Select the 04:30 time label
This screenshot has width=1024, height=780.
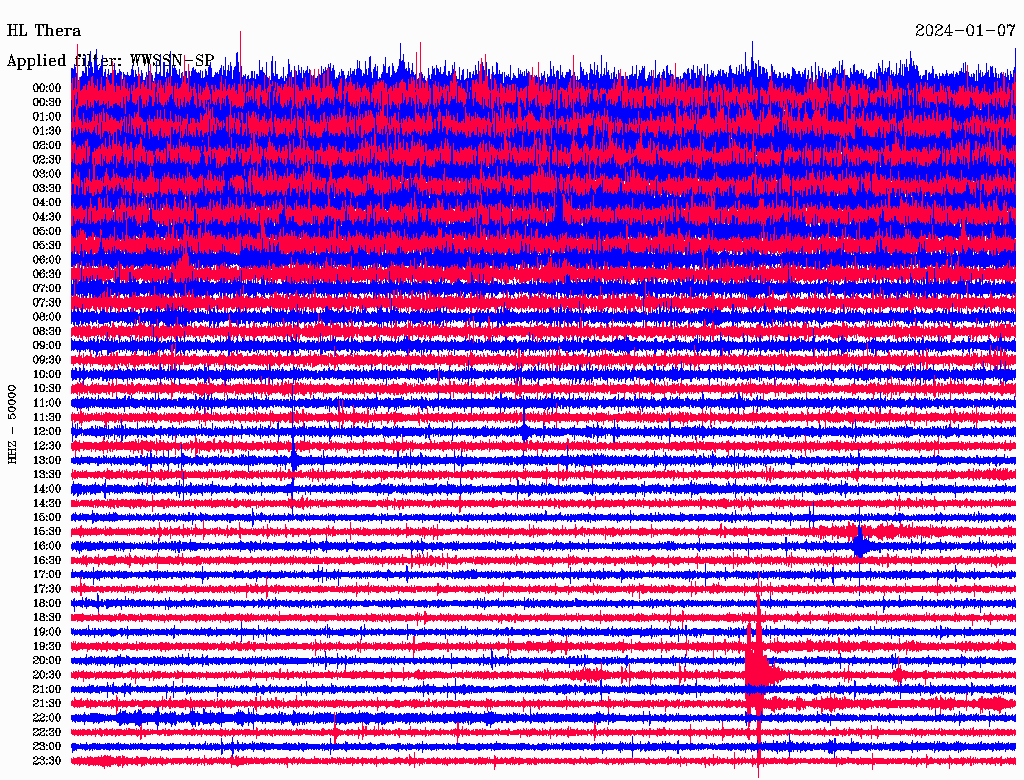(47, 217)
